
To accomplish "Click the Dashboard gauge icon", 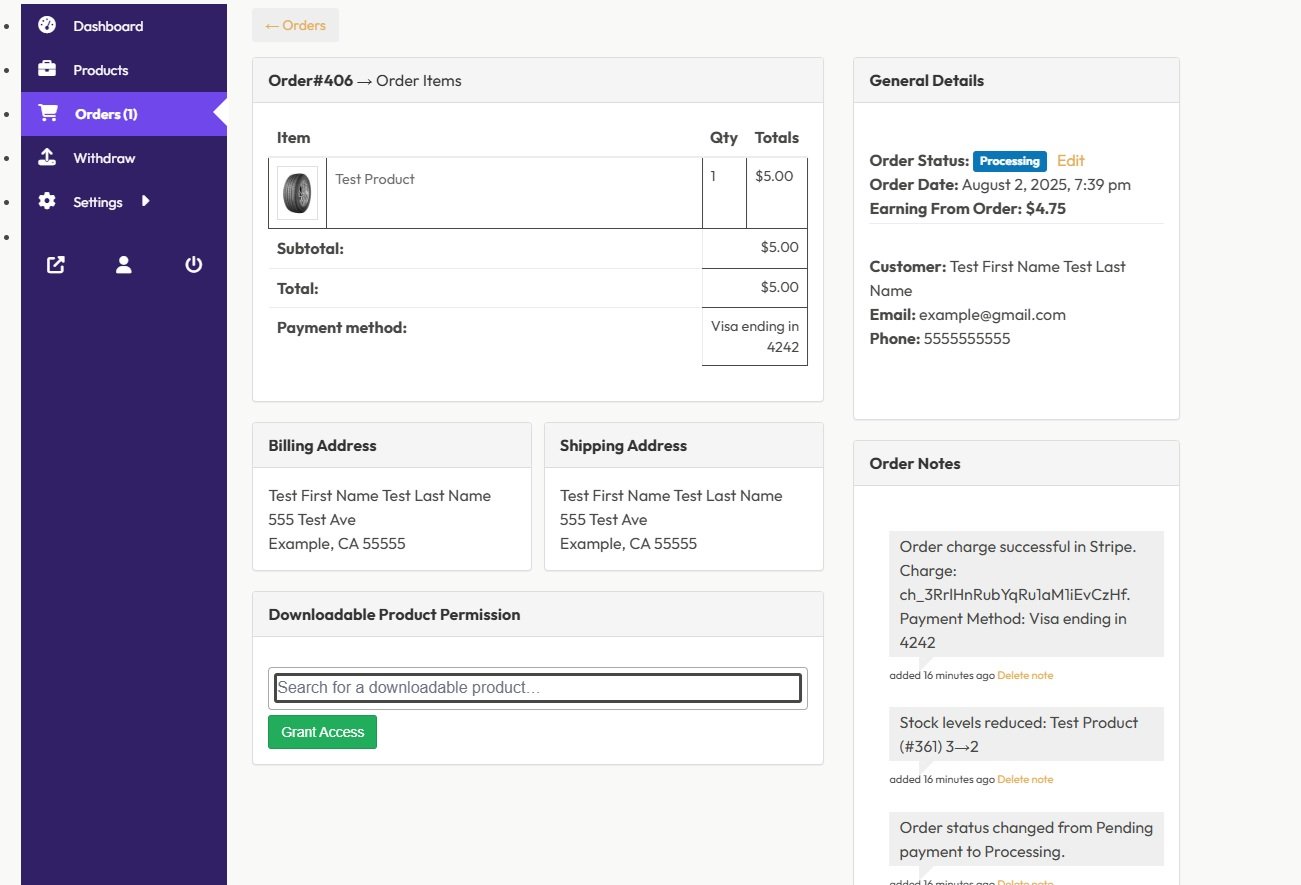I will click(47, 26).
